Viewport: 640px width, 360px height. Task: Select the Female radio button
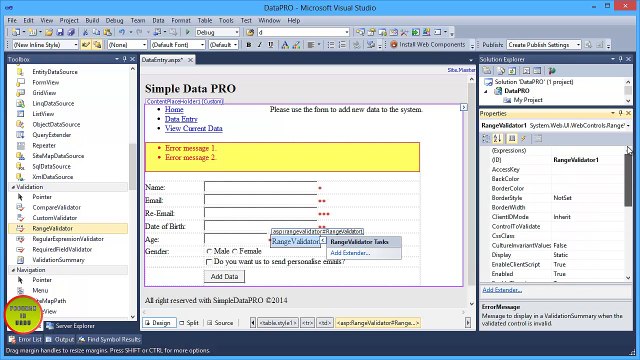(x=235, y=251)
